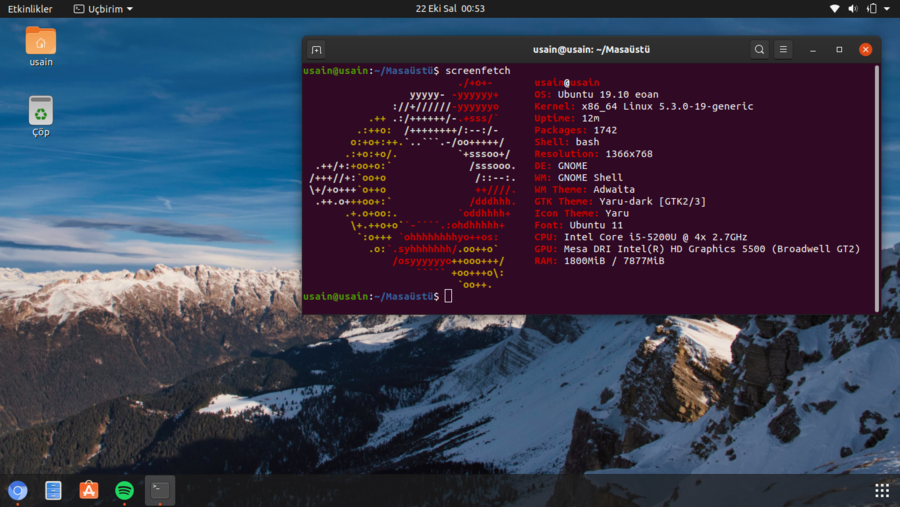
Task: Expand the system menu arrow
Action: 887,9
